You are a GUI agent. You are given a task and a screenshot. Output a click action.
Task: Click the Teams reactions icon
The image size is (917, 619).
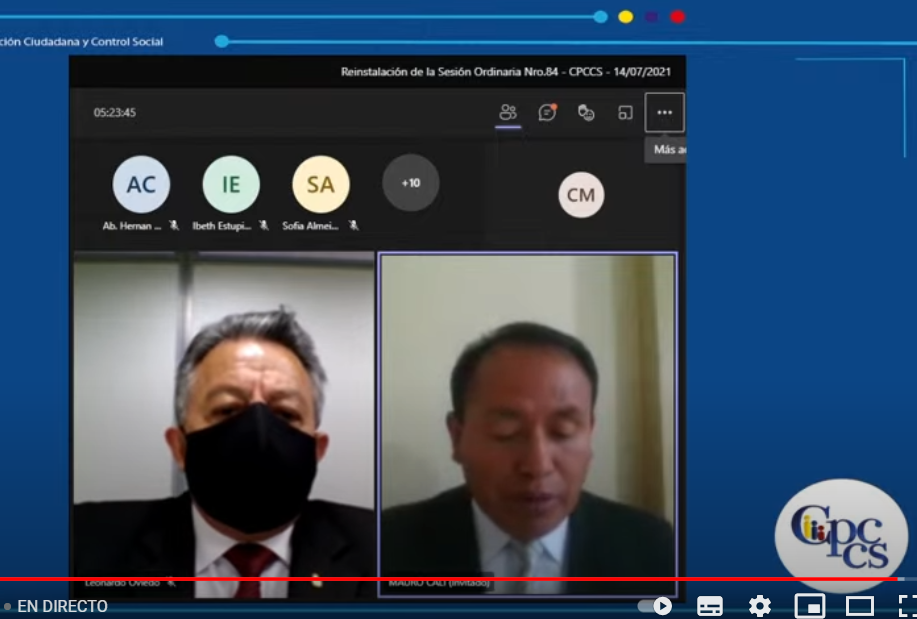pos(586,112)
